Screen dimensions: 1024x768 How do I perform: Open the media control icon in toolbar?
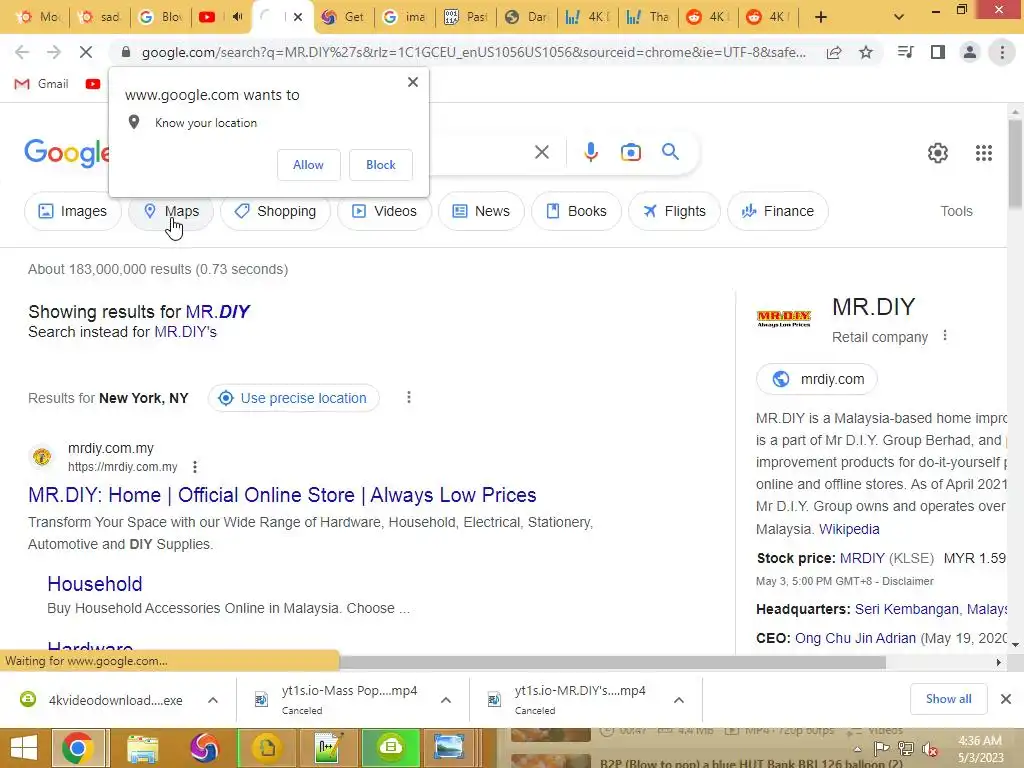[905, 52]
